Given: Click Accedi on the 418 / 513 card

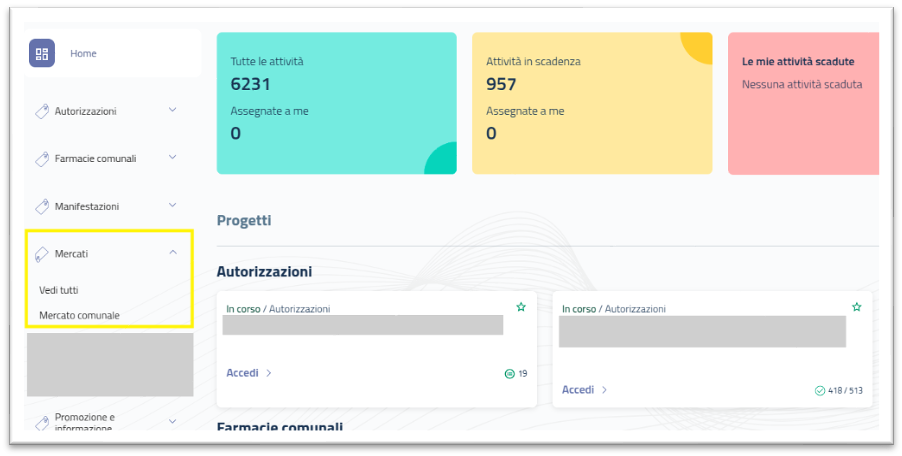Looking at the screenshot, I should [578, 390].
